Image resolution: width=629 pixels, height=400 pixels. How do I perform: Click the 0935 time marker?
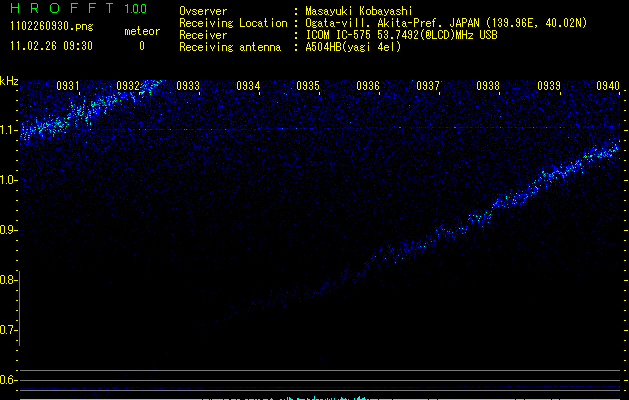[308, 85]
